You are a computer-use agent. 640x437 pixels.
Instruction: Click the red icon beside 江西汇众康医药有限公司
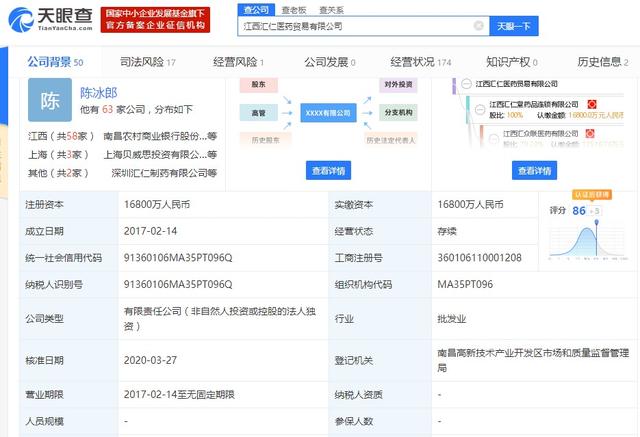point(589,133)
